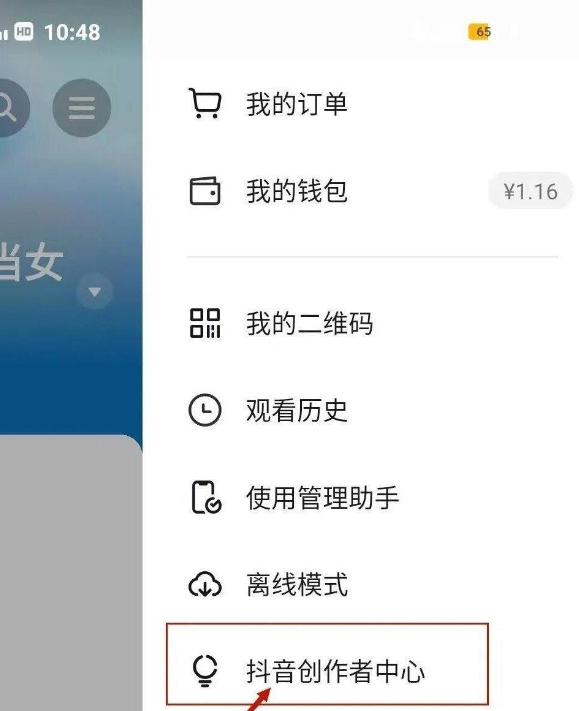Tap the gray panel behind the drawer

click(x=70, y=571)
